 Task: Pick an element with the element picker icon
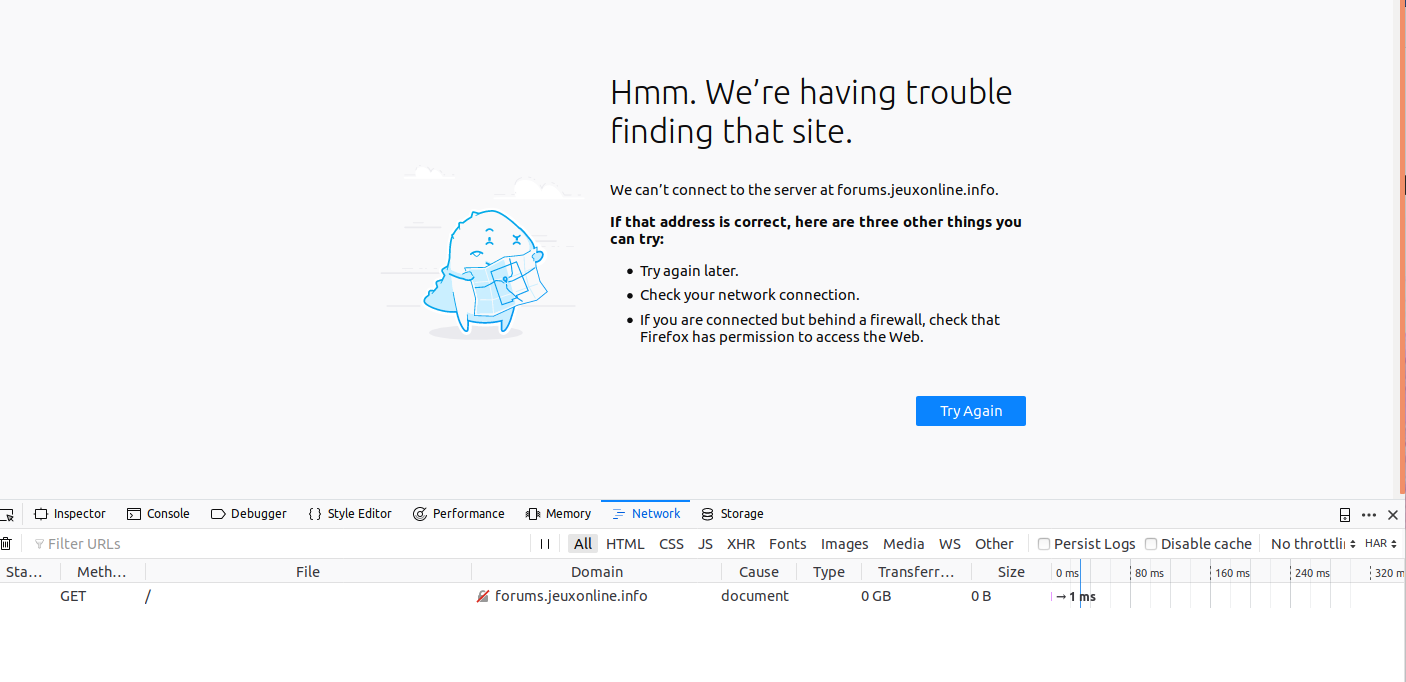tap(7, 515)
